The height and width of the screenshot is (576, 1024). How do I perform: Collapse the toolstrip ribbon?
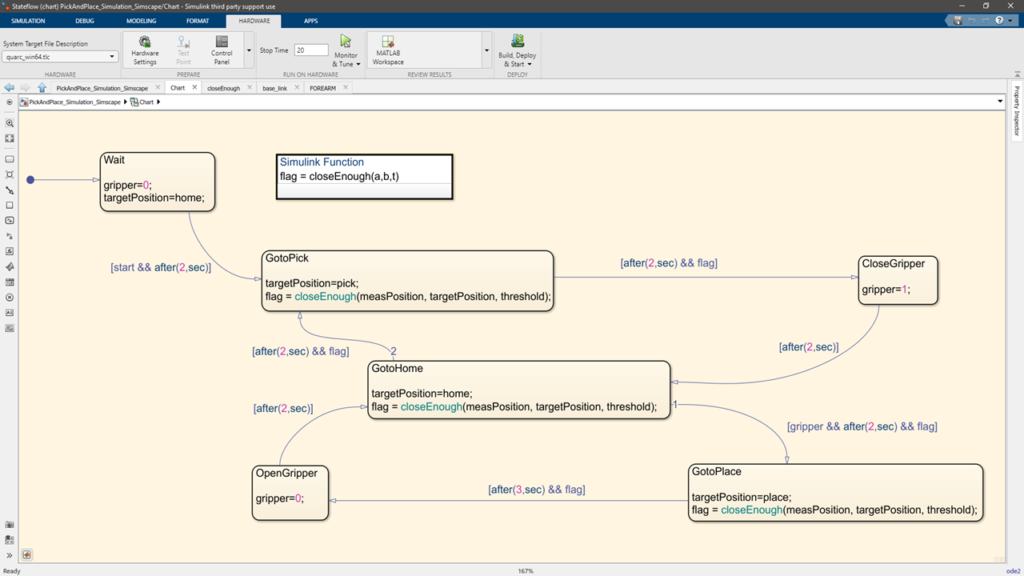point(1016,73)
